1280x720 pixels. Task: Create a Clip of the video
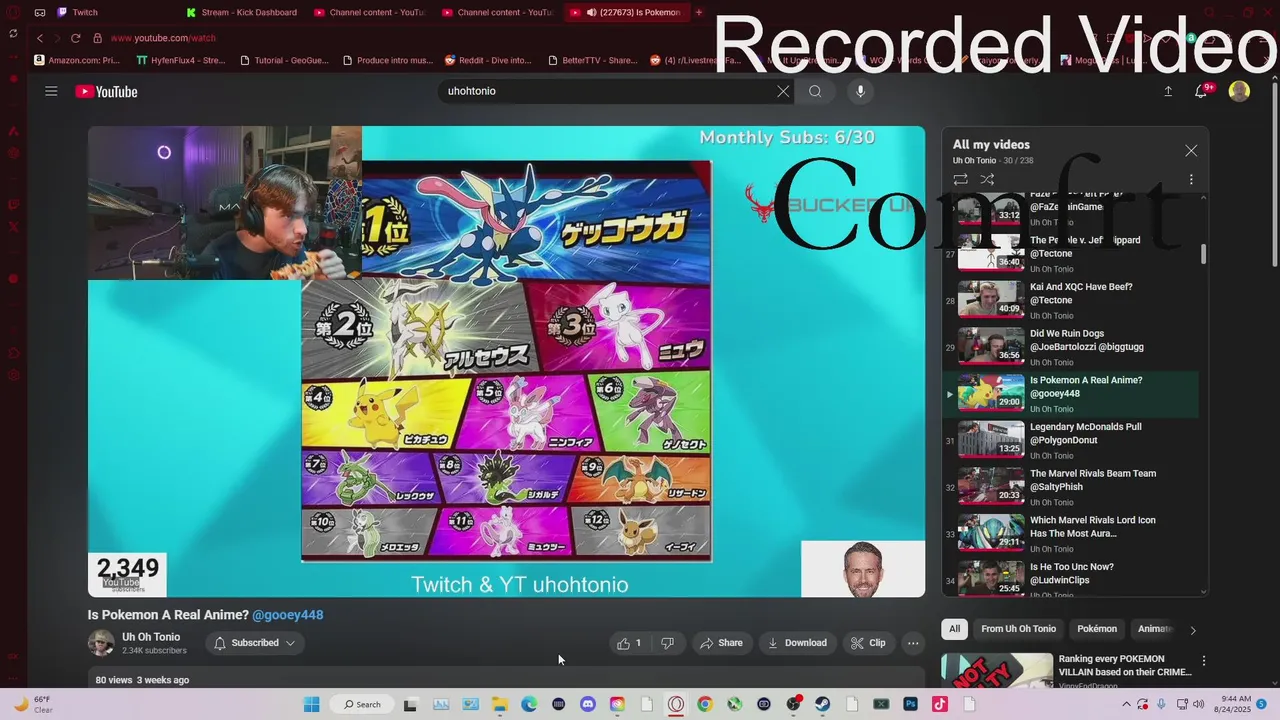tap(868, 643)
